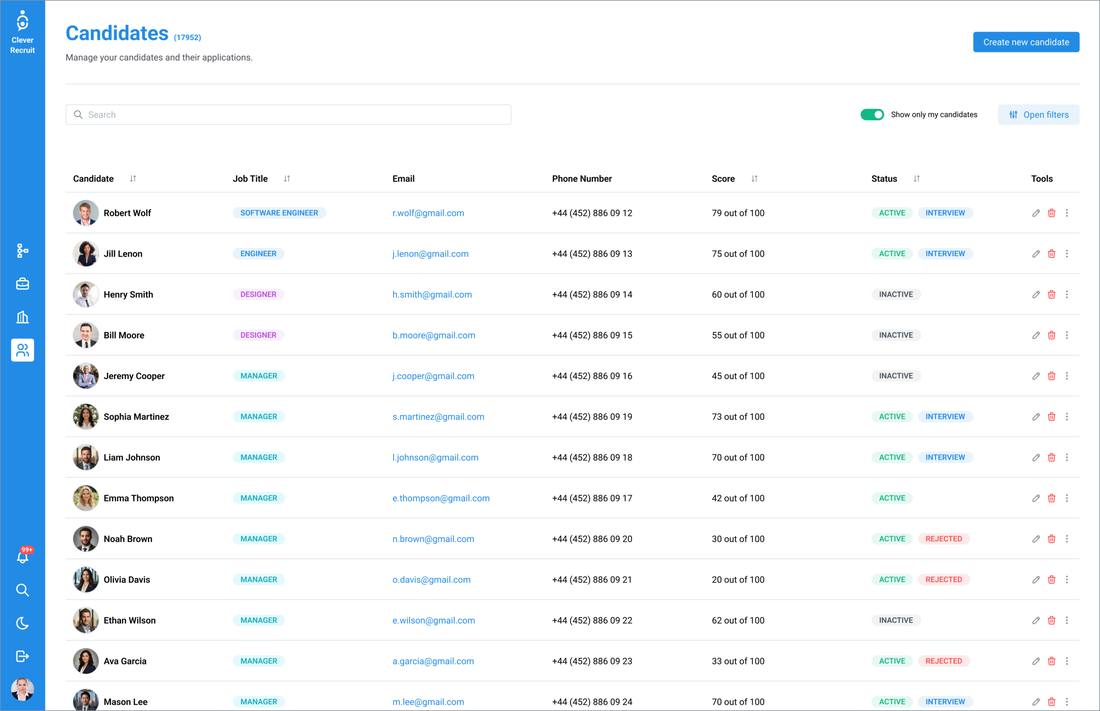This screenshot has width=1100, height=711.
Task: Click Create new candidate button
Action: tap(1026, 42)
